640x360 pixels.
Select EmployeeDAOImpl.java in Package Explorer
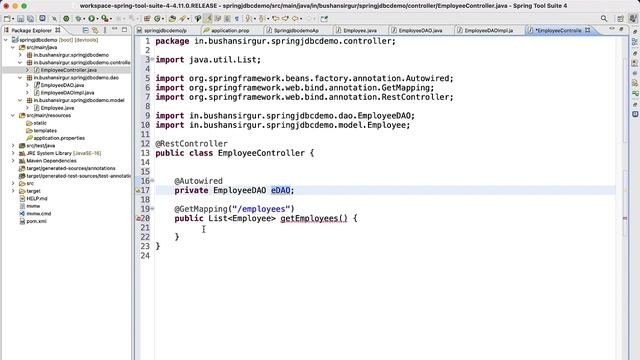(67, 93)
